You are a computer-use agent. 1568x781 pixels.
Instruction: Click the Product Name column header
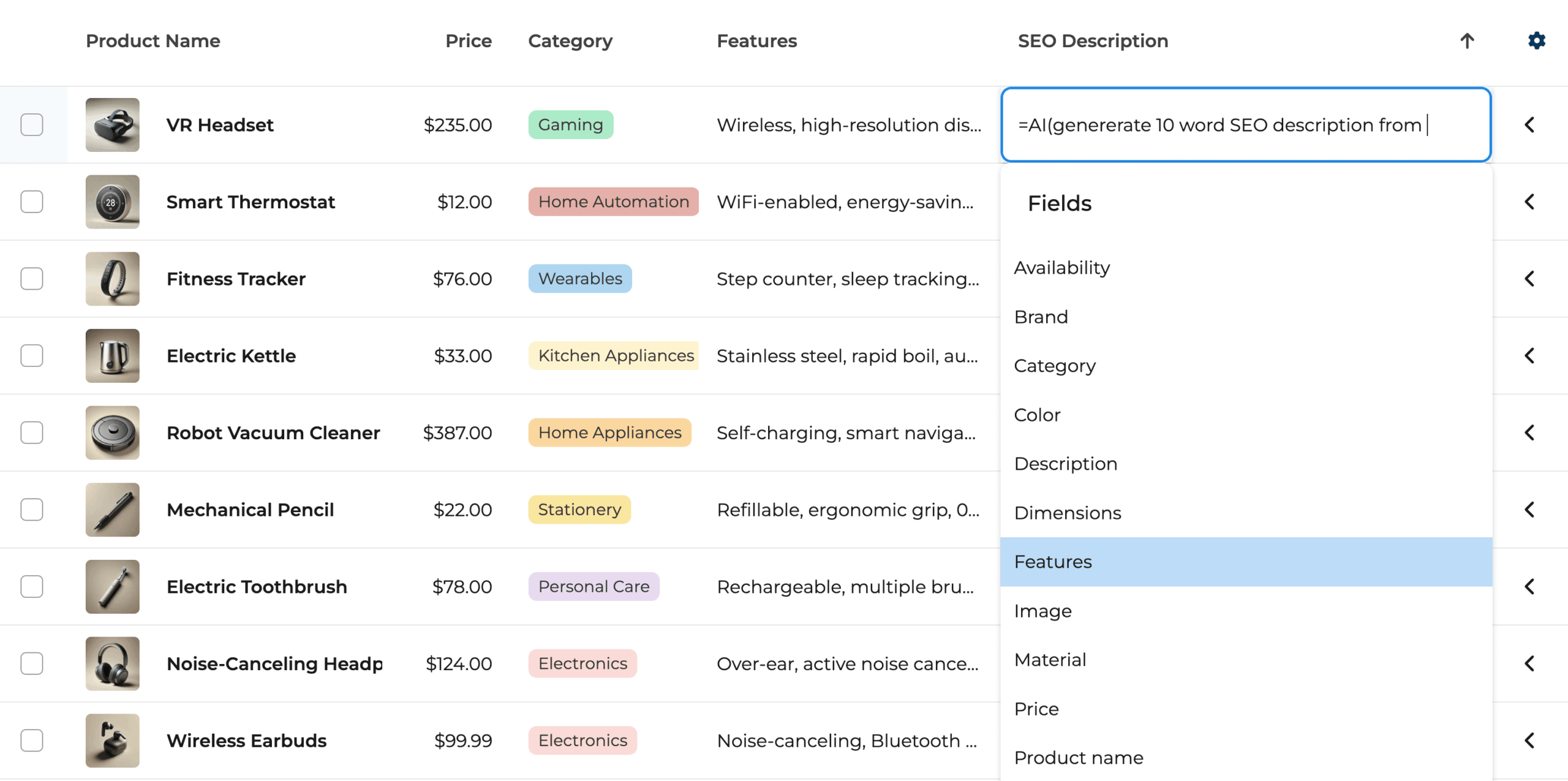point(153,41)
